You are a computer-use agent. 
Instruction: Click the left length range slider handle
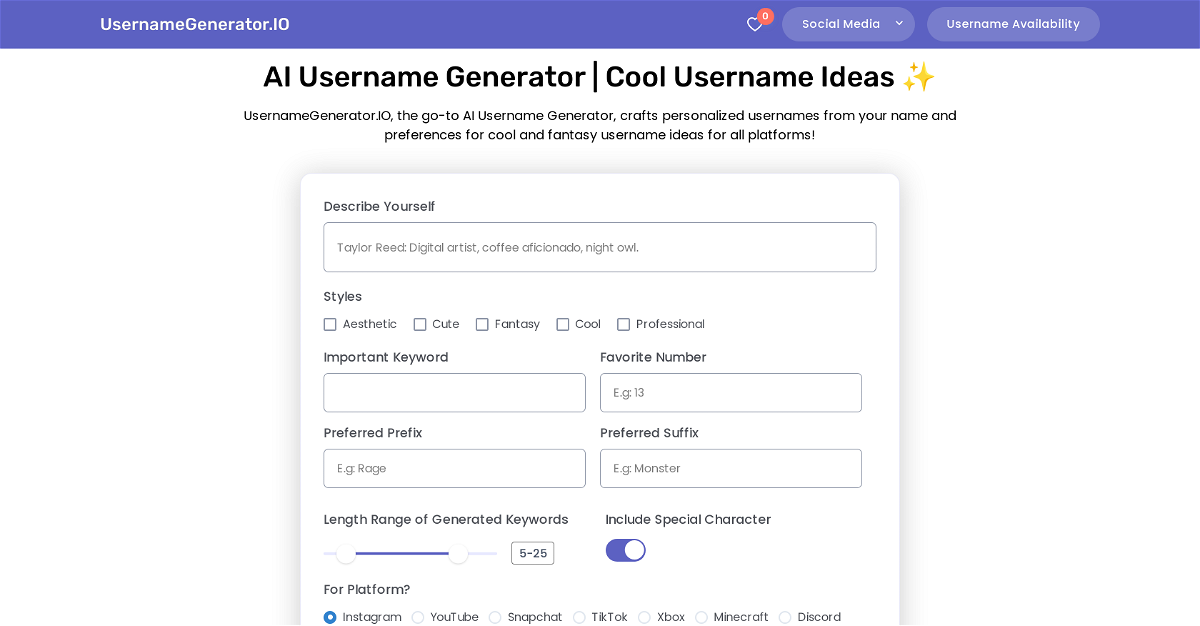coord(346,553)
